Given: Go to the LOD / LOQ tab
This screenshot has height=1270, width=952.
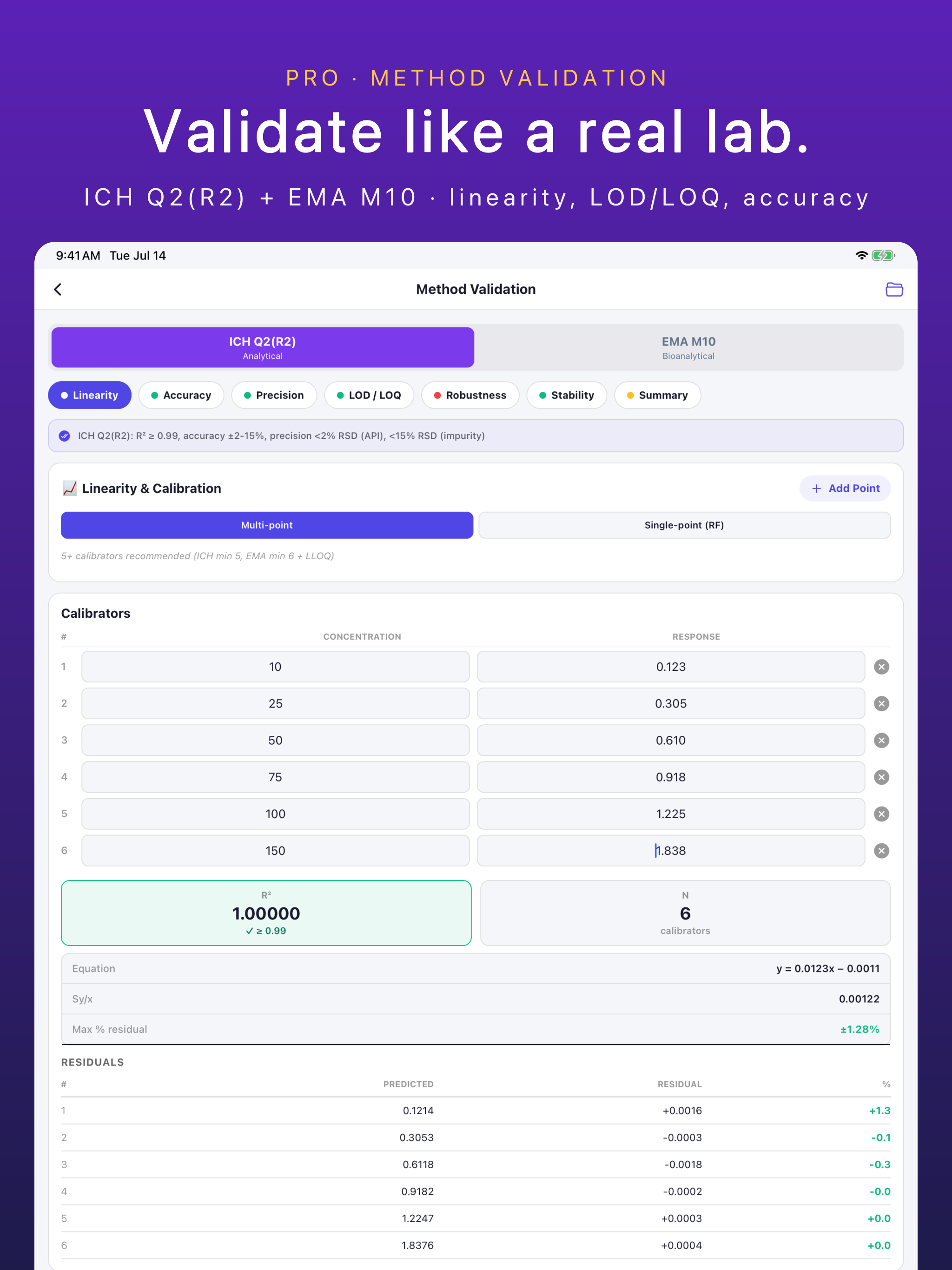Looking at the screenshot, I should click(369, 395).
